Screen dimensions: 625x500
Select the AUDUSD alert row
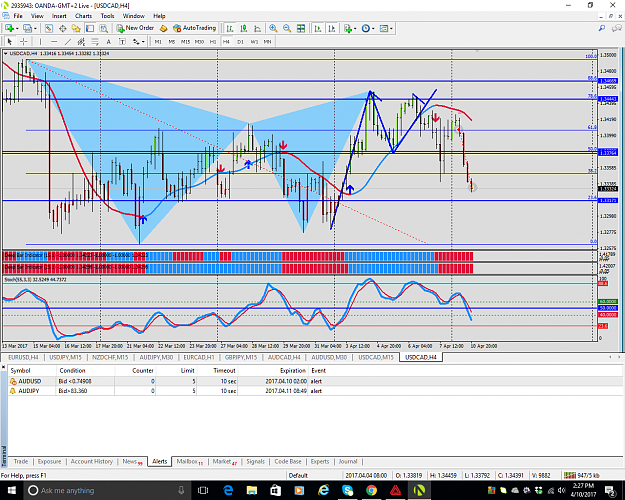point(315,381)
